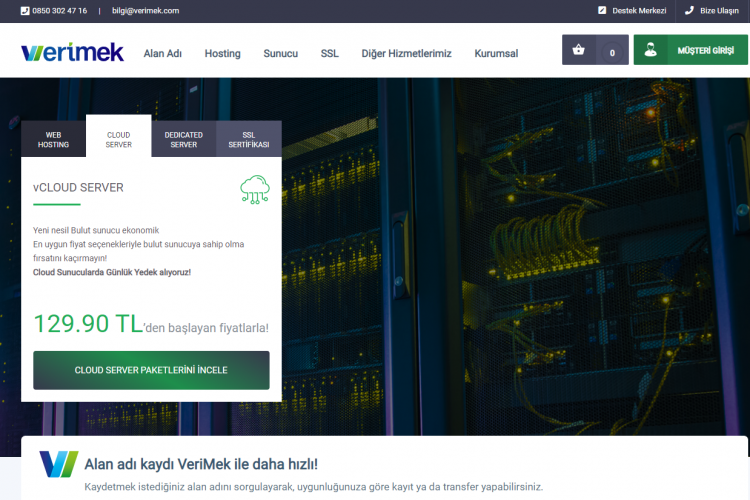Click the green cloud server icon
This screenshot has height=500, width=750.
[254, 190]
